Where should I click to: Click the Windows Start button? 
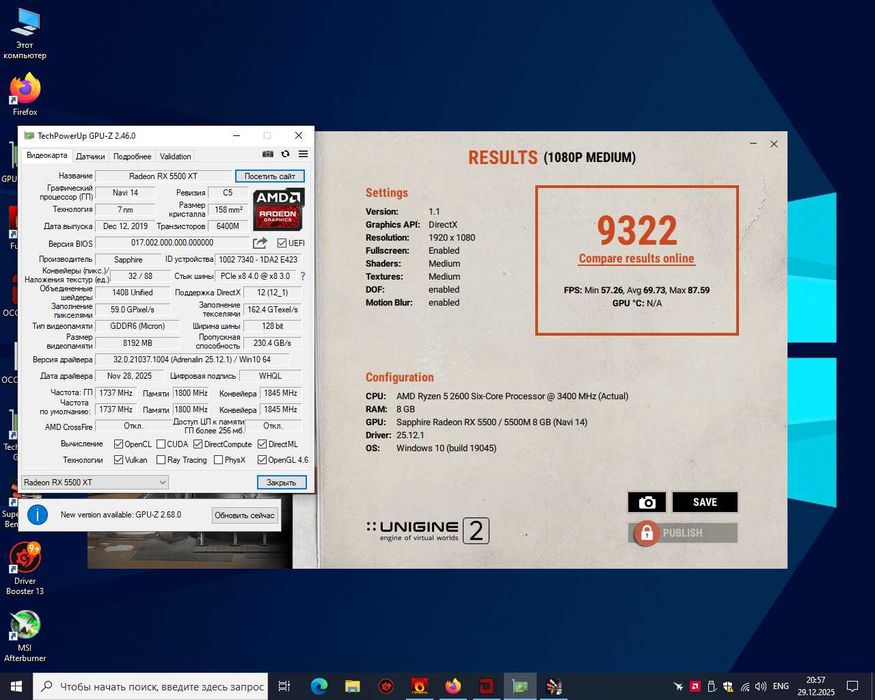[16, 686]
